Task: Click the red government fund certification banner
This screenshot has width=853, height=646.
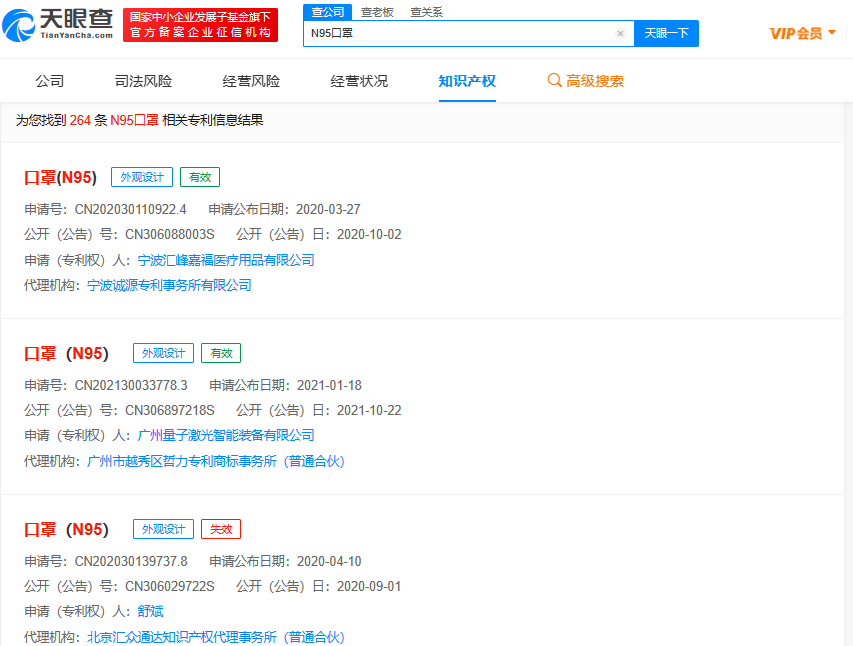Action: pyautogui.click(x=200, y=25)
